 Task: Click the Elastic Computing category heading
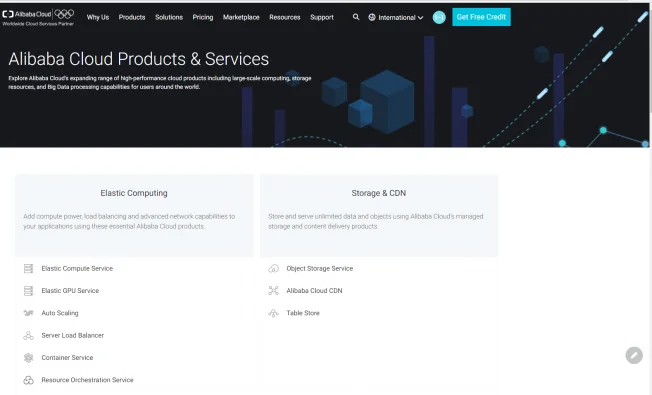click(134, 193)
